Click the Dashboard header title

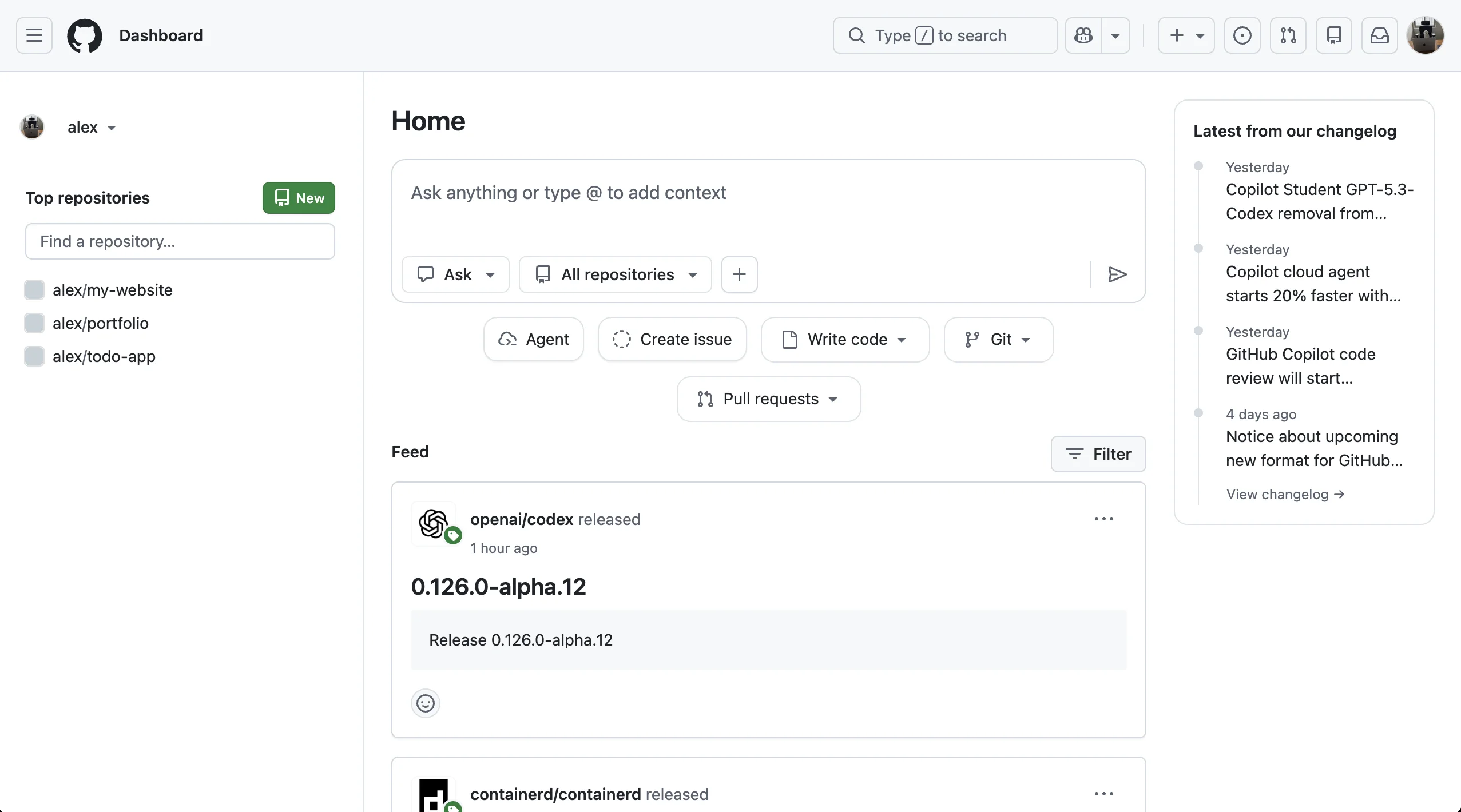click(x=161, y=35)
